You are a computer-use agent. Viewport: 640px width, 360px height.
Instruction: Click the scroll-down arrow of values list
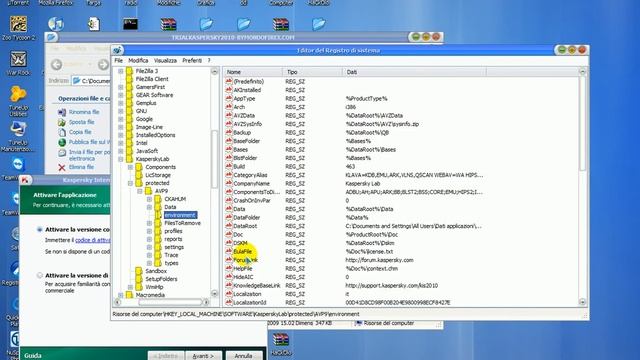[x=582, y=302]
